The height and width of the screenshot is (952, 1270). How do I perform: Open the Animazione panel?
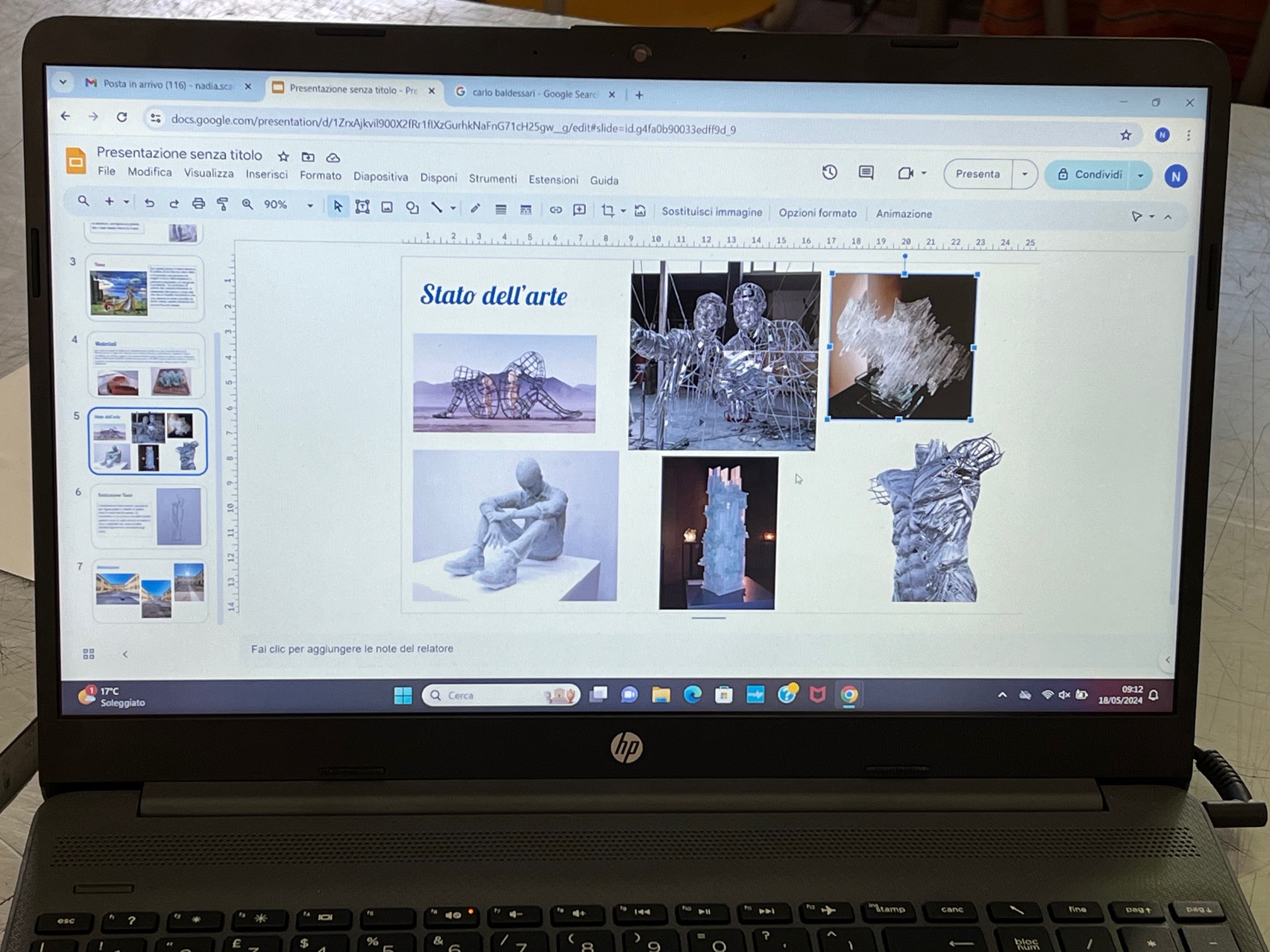tap(904, 213)
